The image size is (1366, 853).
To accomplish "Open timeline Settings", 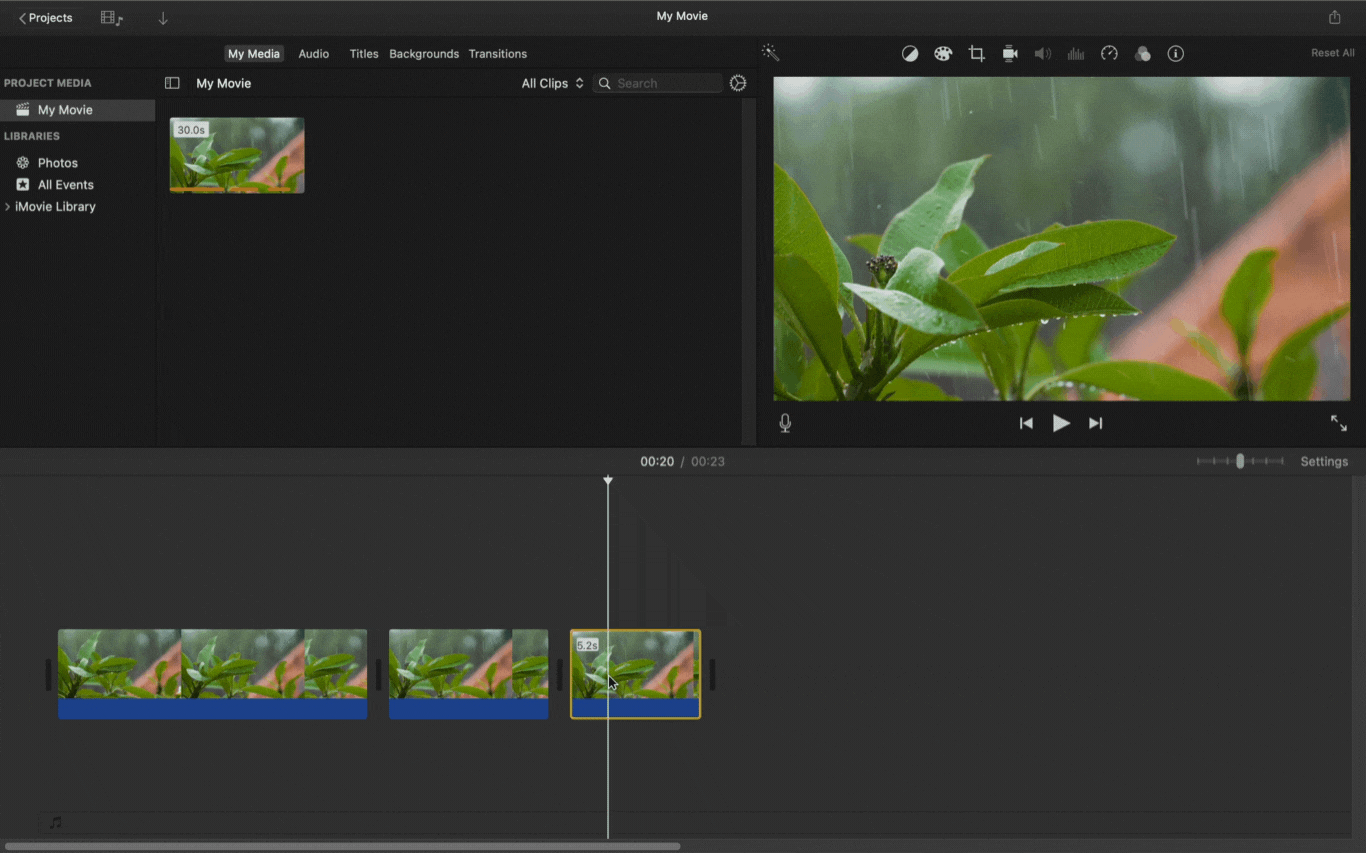I will coord(1324,461).
